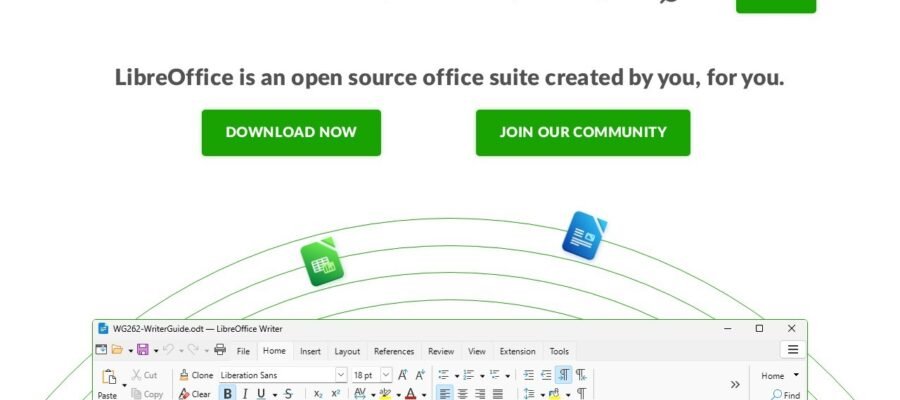Image resolution: width=900 pixels, height=400 pixels.
Task: Click the DOWNLOAD NOW button
Action: click(291, 133)
